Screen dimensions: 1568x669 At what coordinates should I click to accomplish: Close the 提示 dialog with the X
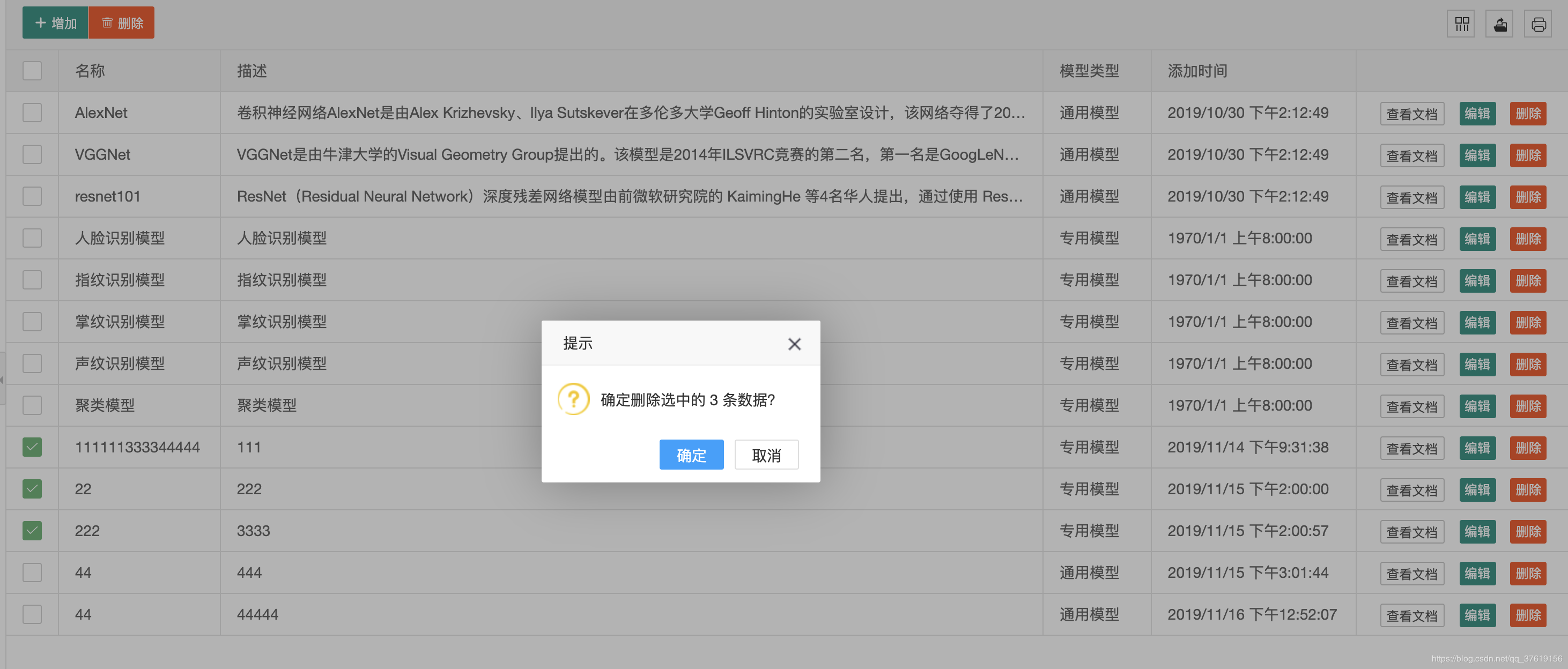794,344
